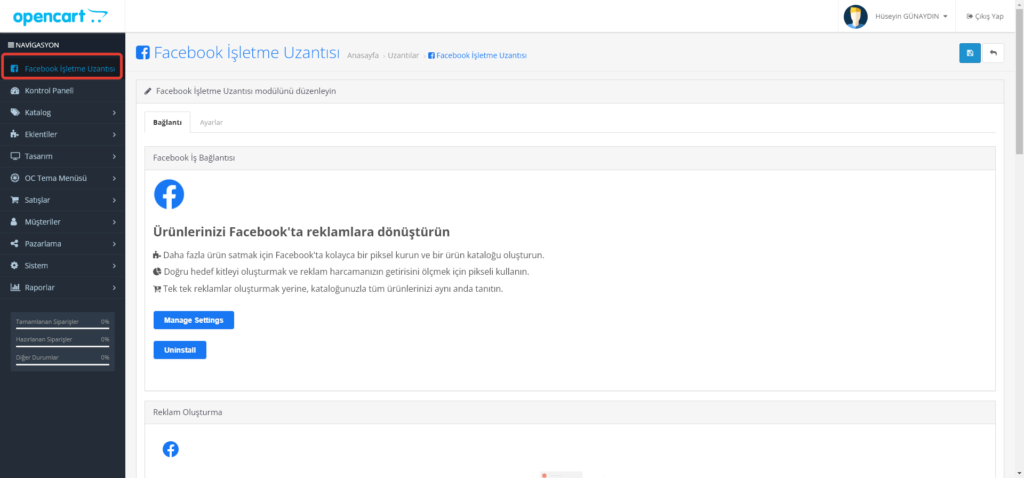
Task: Go to Anasayfa via the breadcrumb
Action: (x=362, y=55)
